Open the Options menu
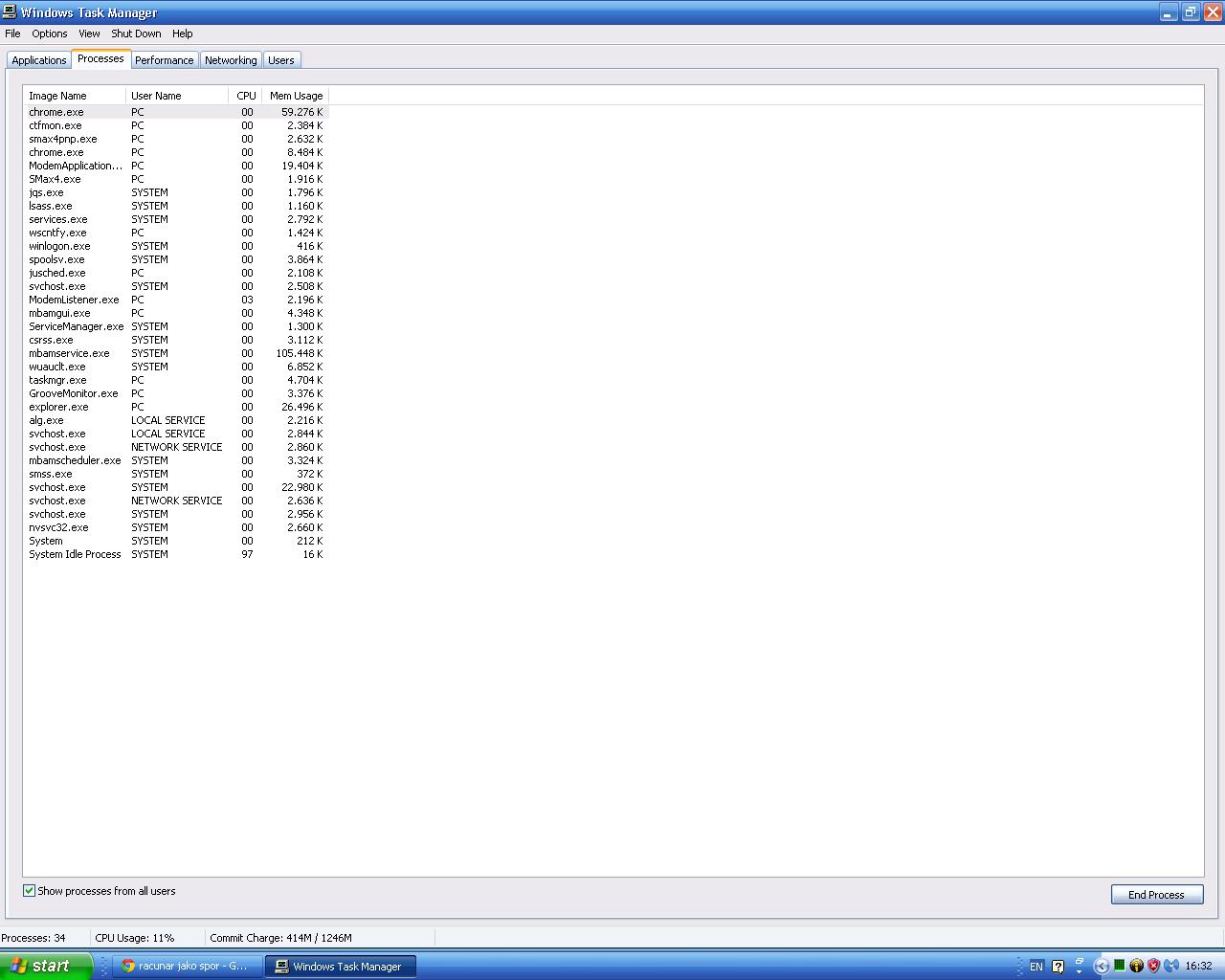 point(50,33)
